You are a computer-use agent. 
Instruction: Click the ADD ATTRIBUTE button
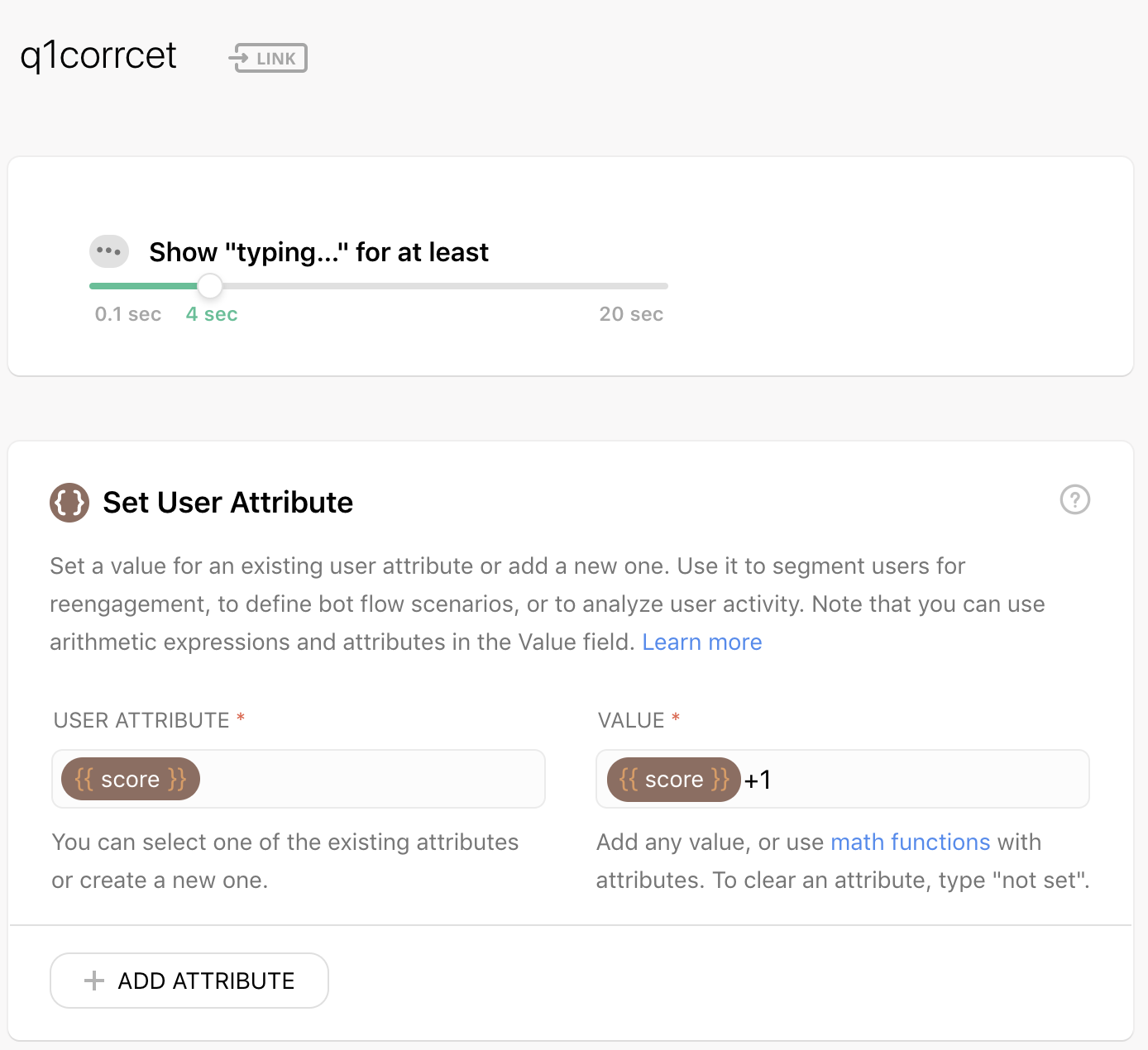(189, 981)
